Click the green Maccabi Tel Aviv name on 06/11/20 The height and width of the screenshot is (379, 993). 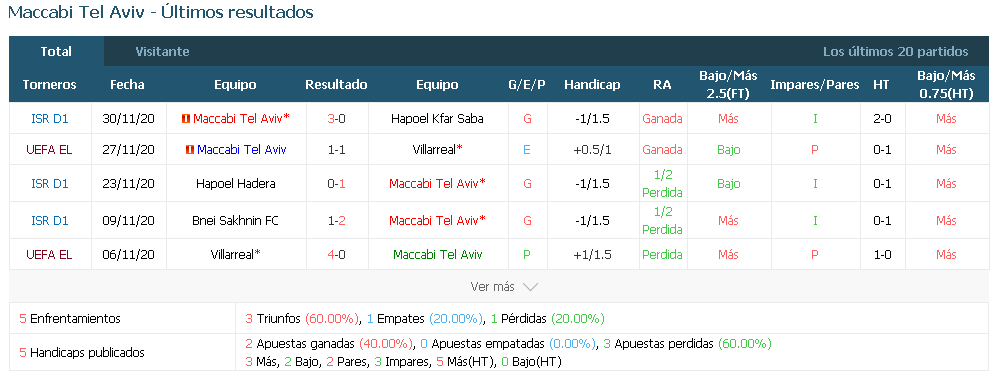pos(438,254)
